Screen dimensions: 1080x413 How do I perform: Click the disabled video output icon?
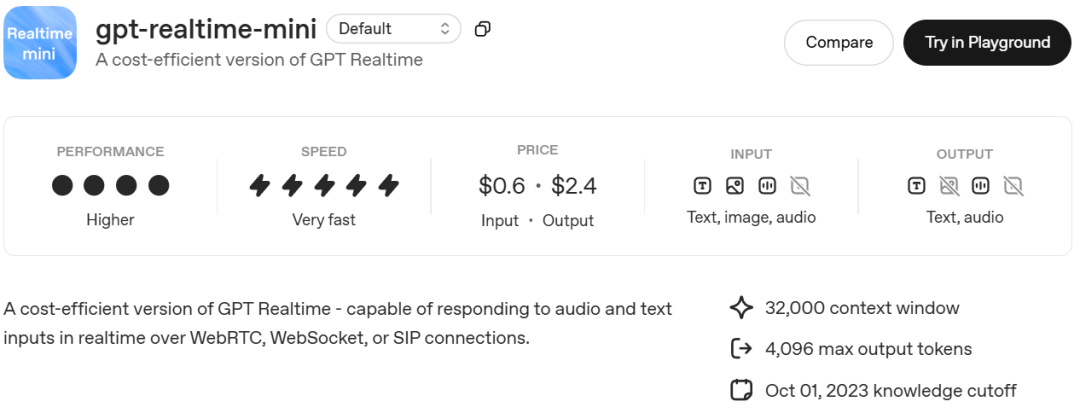1013,185
